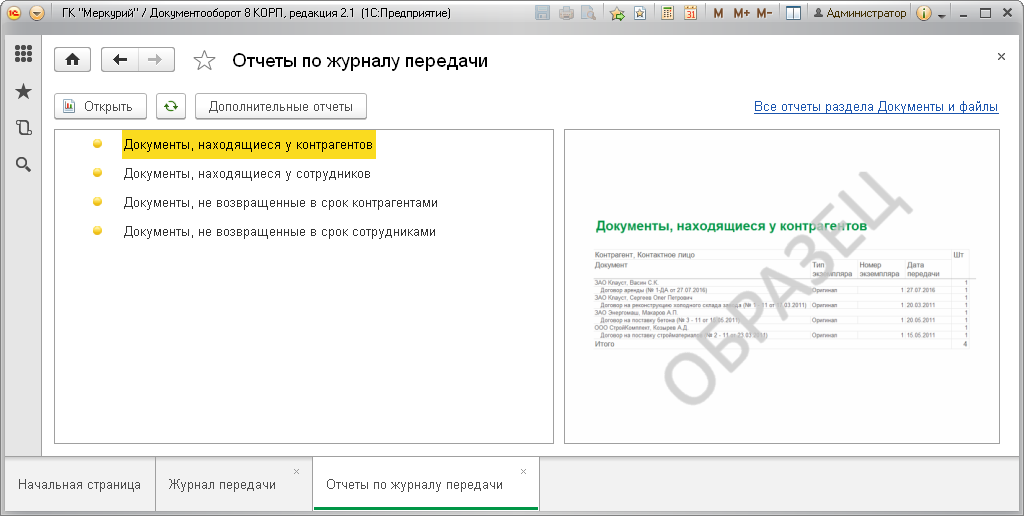The width and height of the screenshot is (1024, 516).
Task: Select report Документы, находящиеся у сотрудников
Action: [247, 174]
